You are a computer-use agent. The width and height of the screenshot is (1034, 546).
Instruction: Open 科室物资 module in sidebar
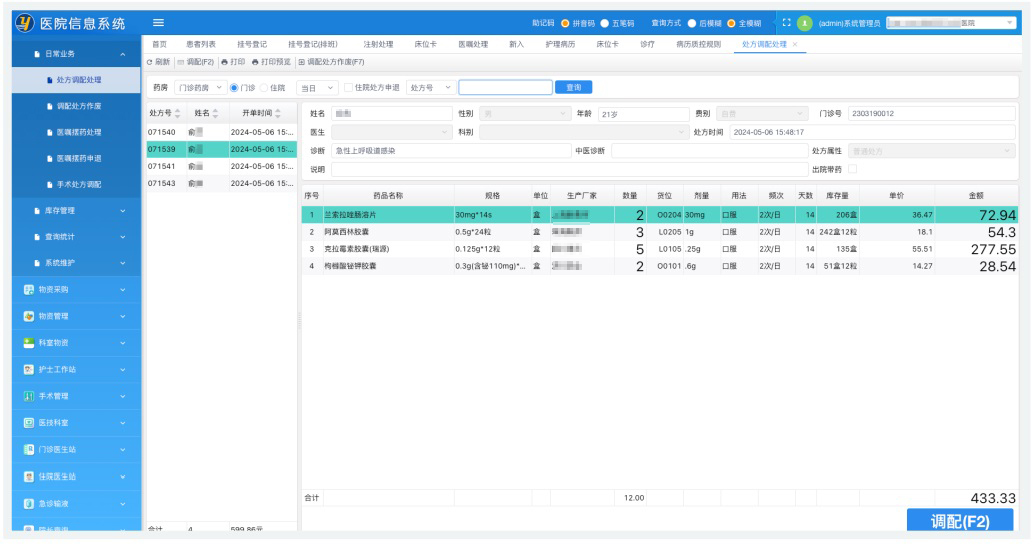click(x=76, y=343)
